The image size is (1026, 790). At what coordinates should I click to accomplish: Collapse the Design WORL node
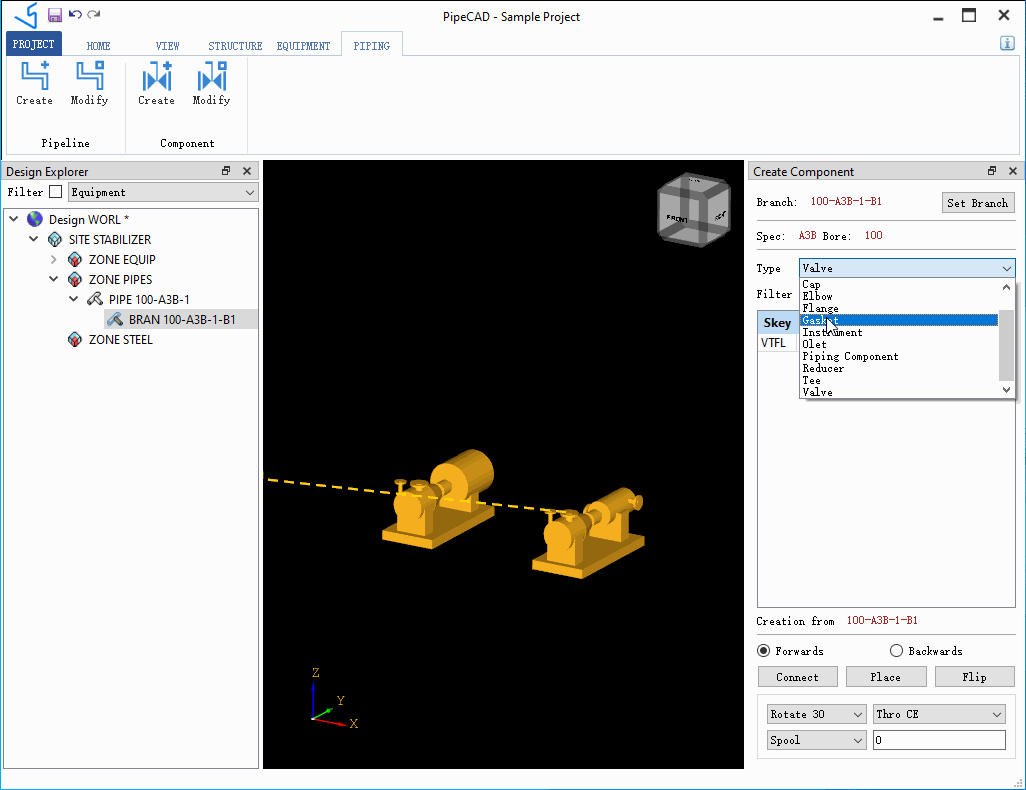pos(14,219)
